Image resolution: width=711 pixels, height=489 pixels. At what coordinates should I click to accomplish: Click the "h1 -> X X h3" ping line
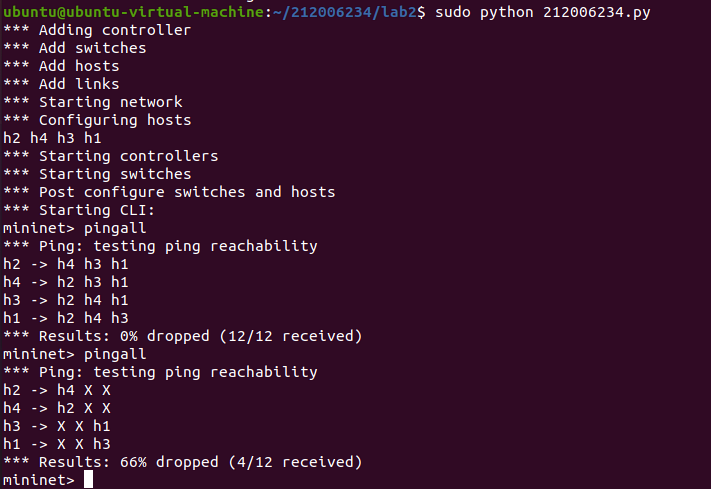tap(56, 444)
